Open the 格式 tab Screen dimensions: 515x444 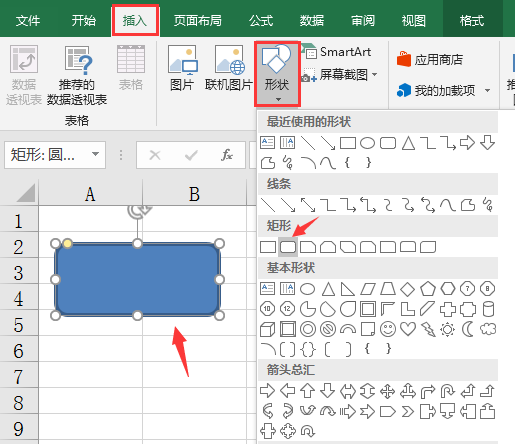pos(472,21)
